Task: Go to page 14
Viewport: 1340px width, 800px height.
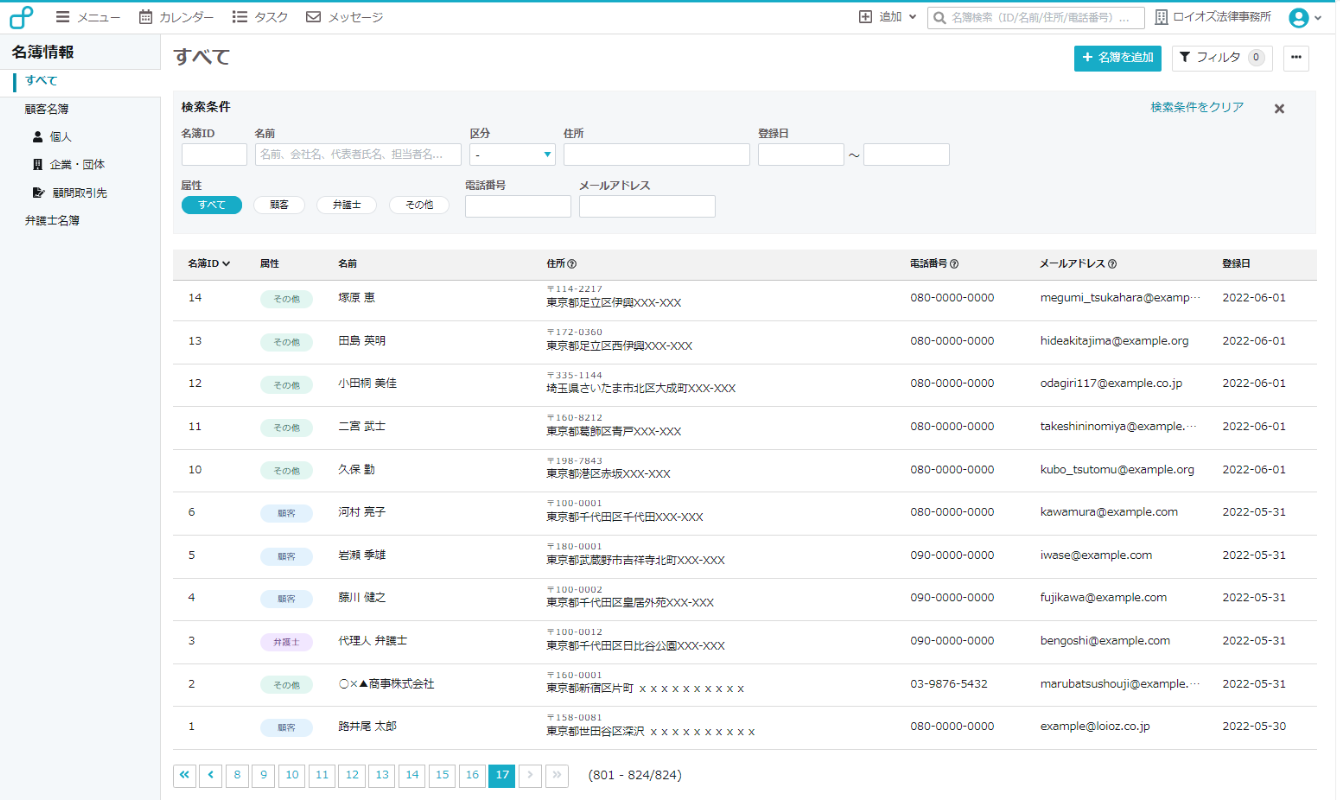Action: pos(413,775)
